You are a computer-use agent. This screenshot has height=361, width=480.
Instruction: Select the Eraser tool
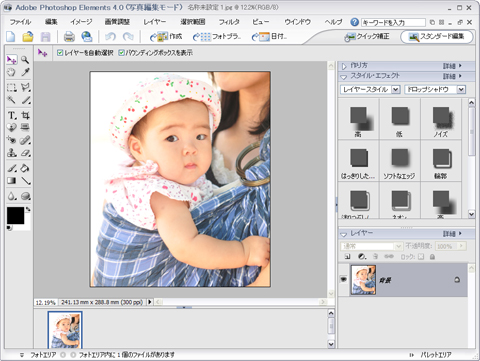pyautogui.click(x=25, y=153)
